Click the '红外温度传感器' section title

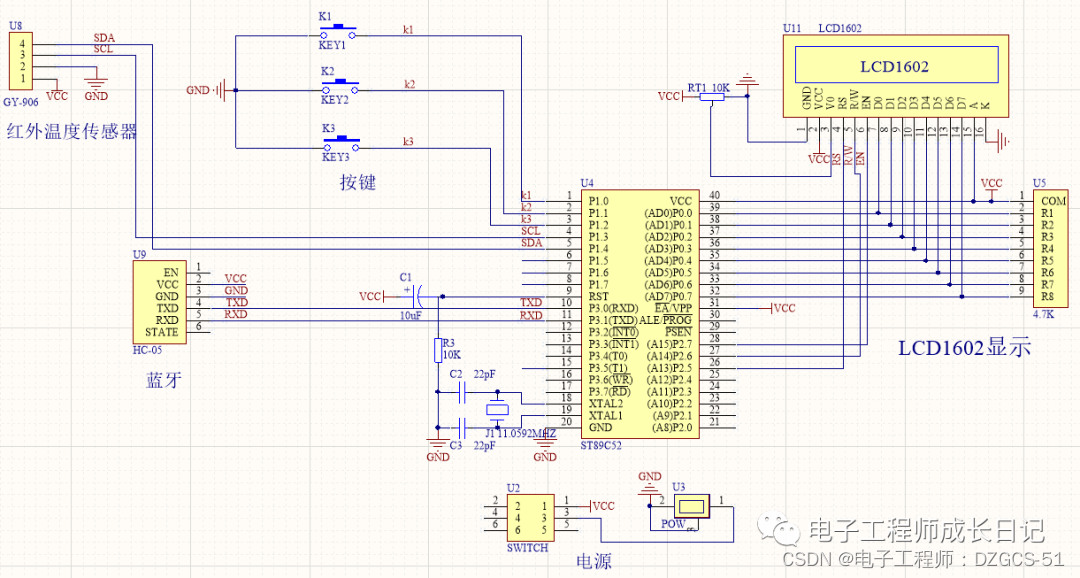click(72, 132)
